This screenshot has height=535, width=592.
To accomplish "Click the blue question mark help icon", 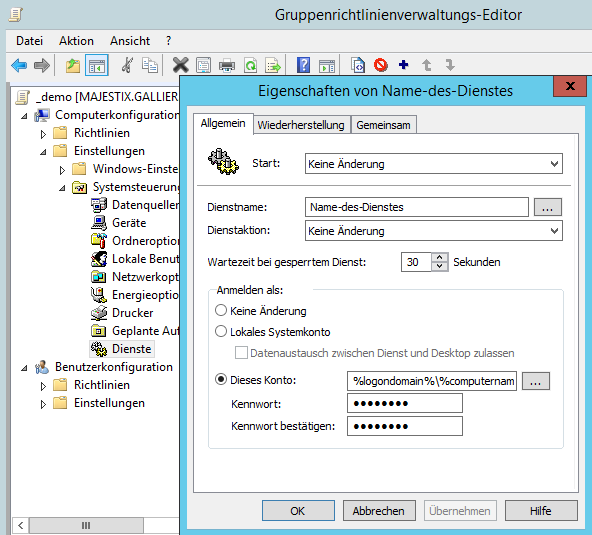I will 304,65.
